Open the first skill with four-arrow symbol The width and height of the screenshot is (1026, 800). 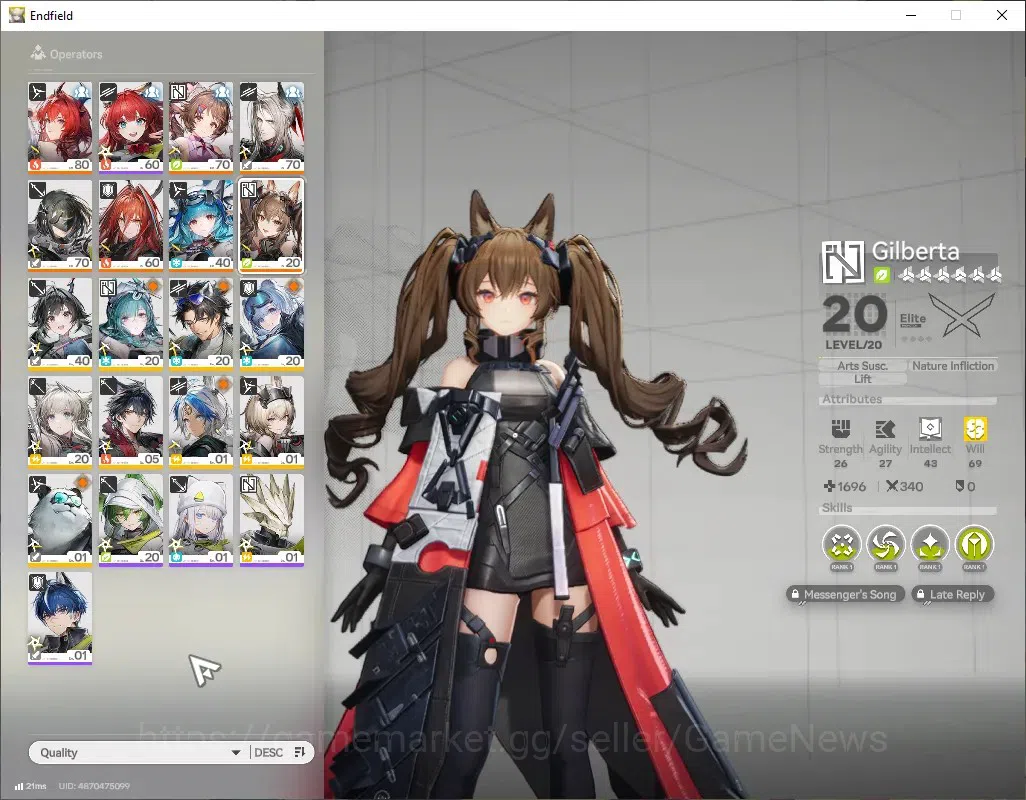point(841,544)
